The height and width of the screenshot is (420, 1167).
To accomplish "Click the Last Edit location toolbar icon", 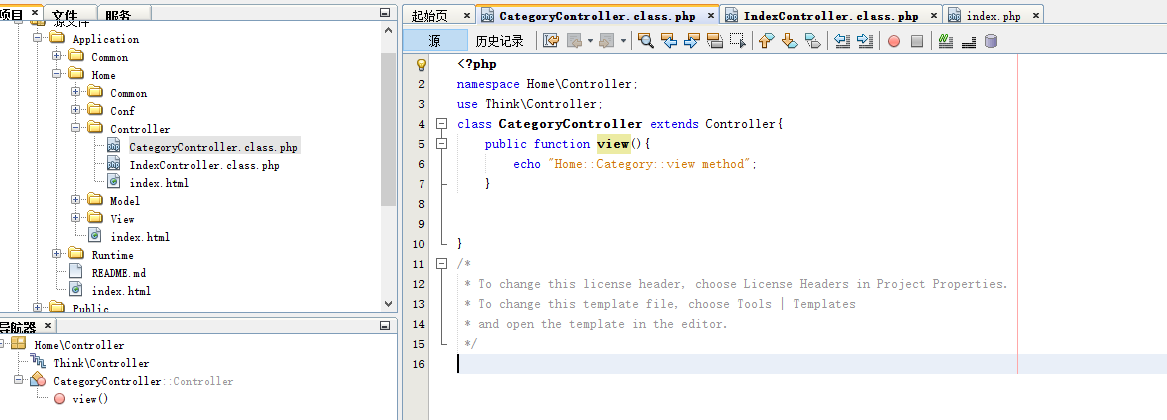I will click(x=552, y=41).
